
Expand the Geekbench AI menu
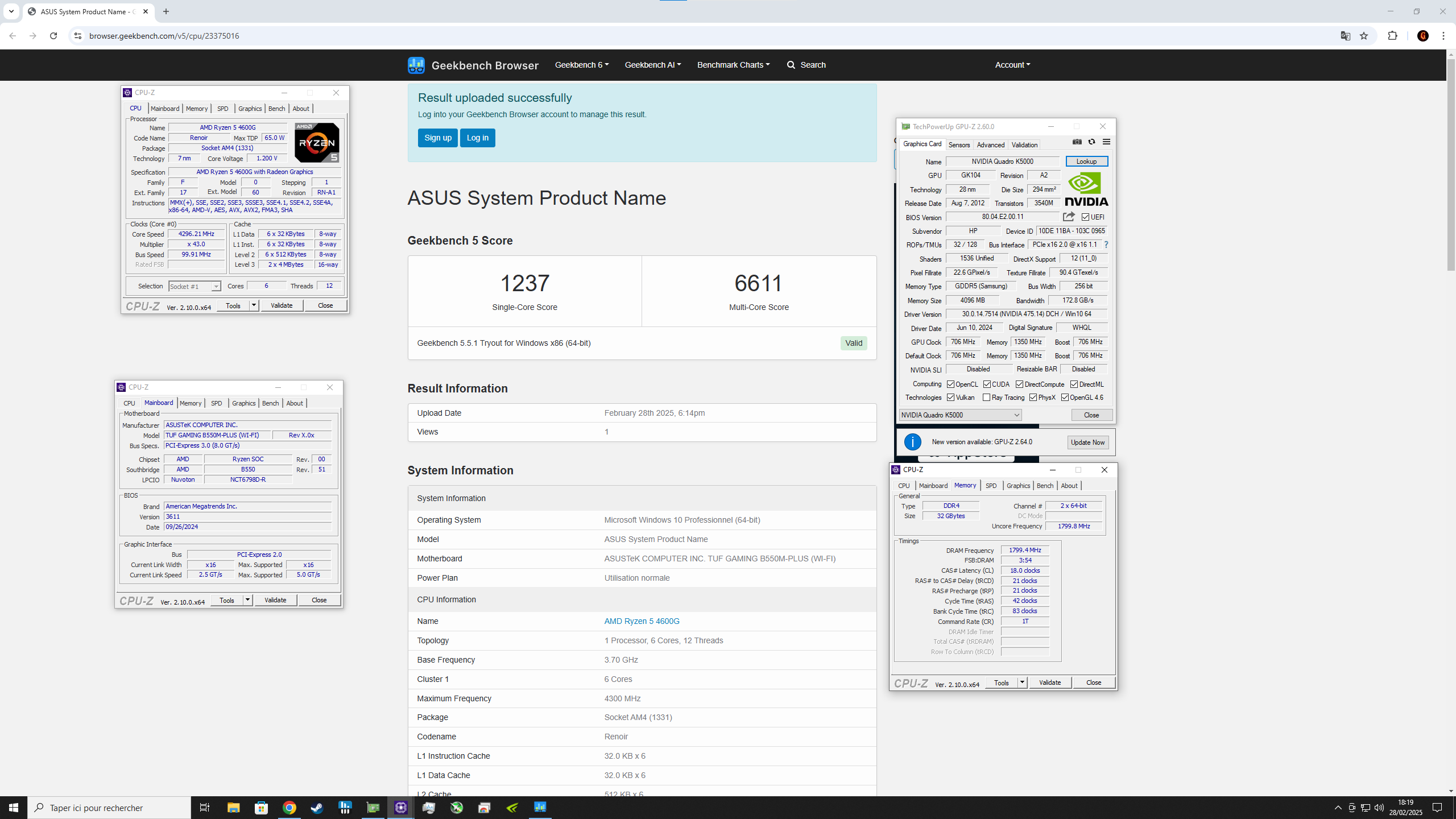[652, 65]
